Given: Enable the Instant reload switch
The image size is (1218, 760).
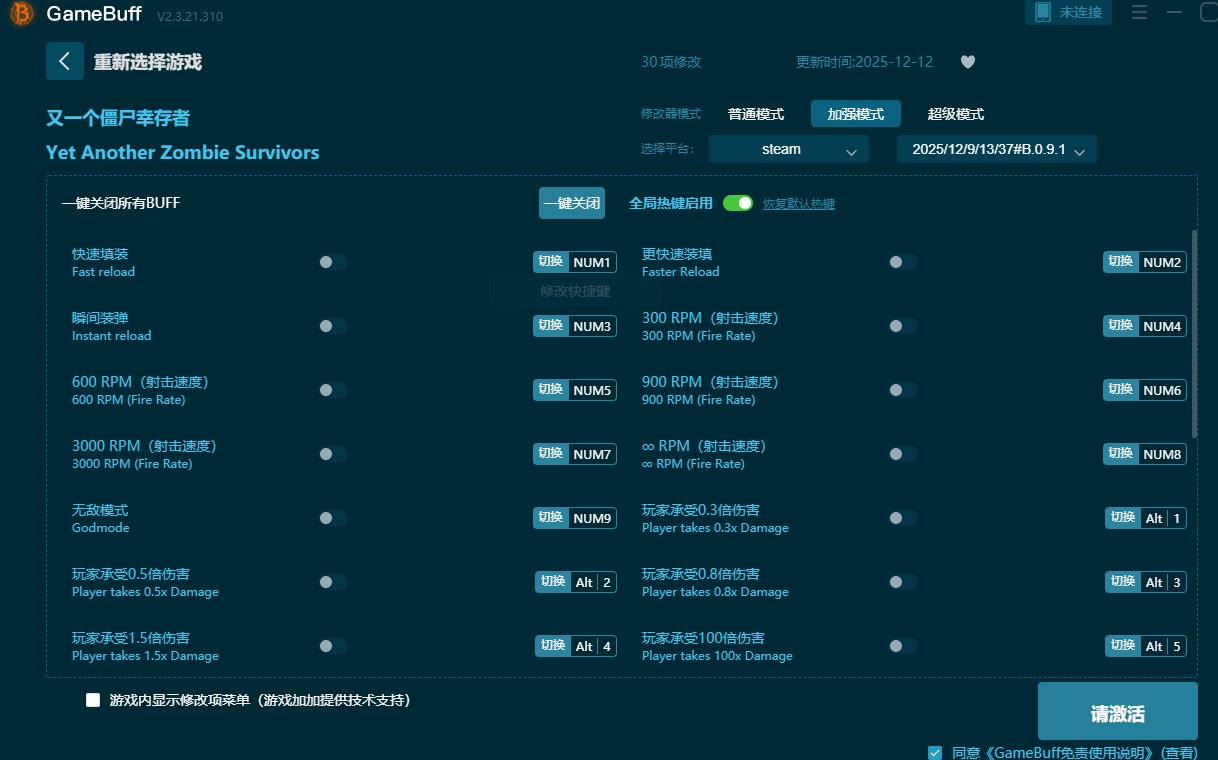Looking at the screenshot, I should [x=333, y=326].
